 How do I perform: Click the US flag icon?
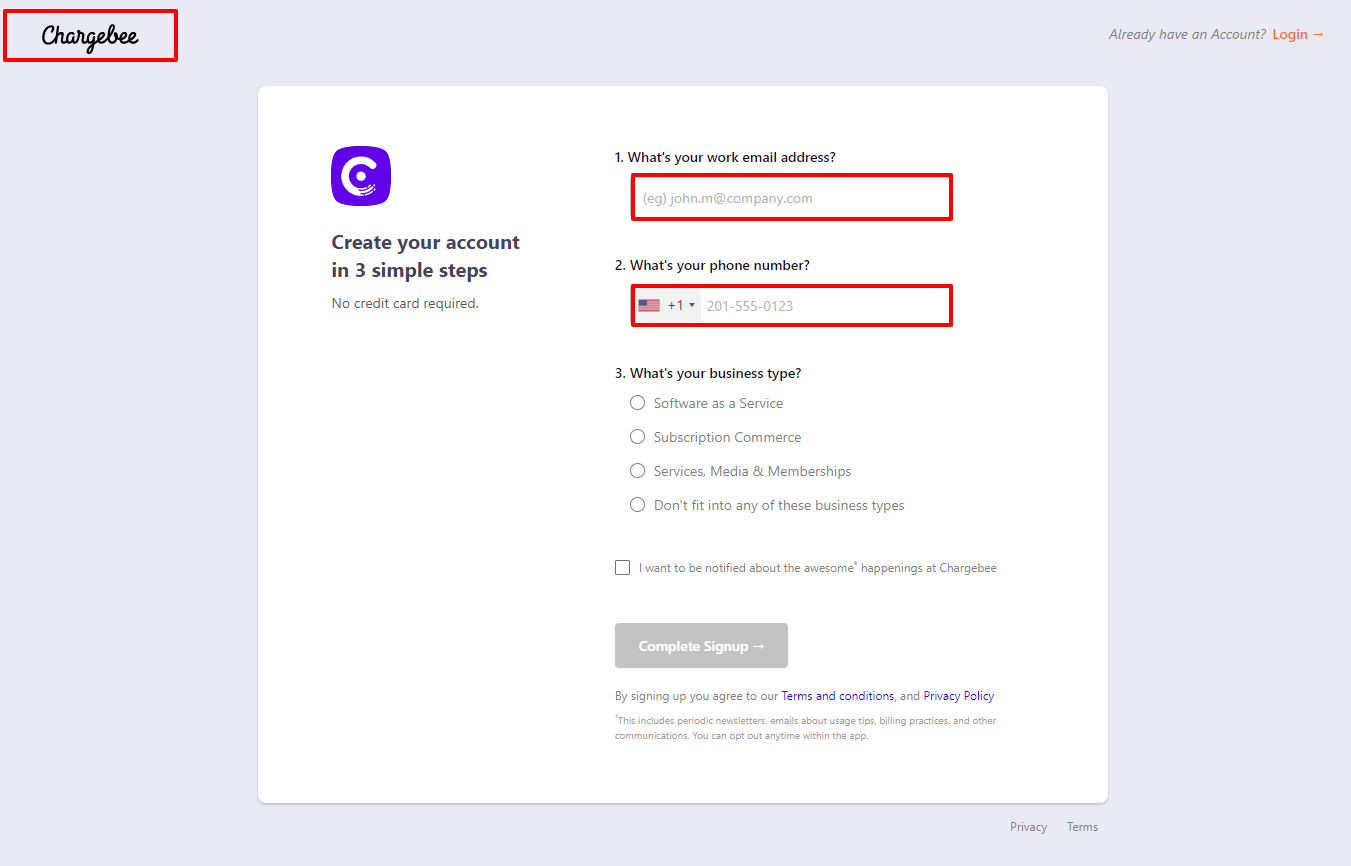point(649,305)
